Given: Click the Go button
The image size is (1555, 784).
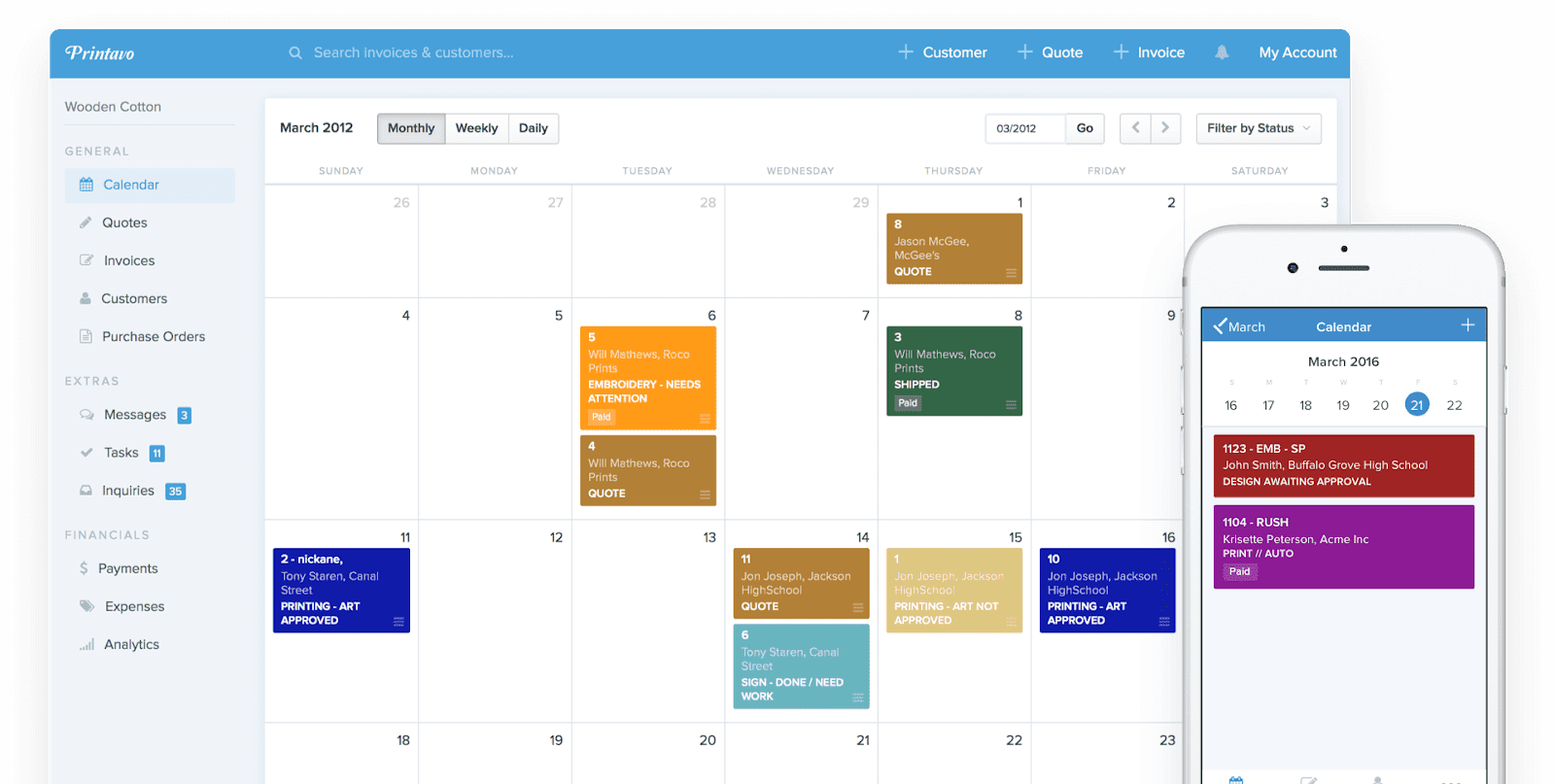Looking at the screenshot, I should click(1085, 128).
